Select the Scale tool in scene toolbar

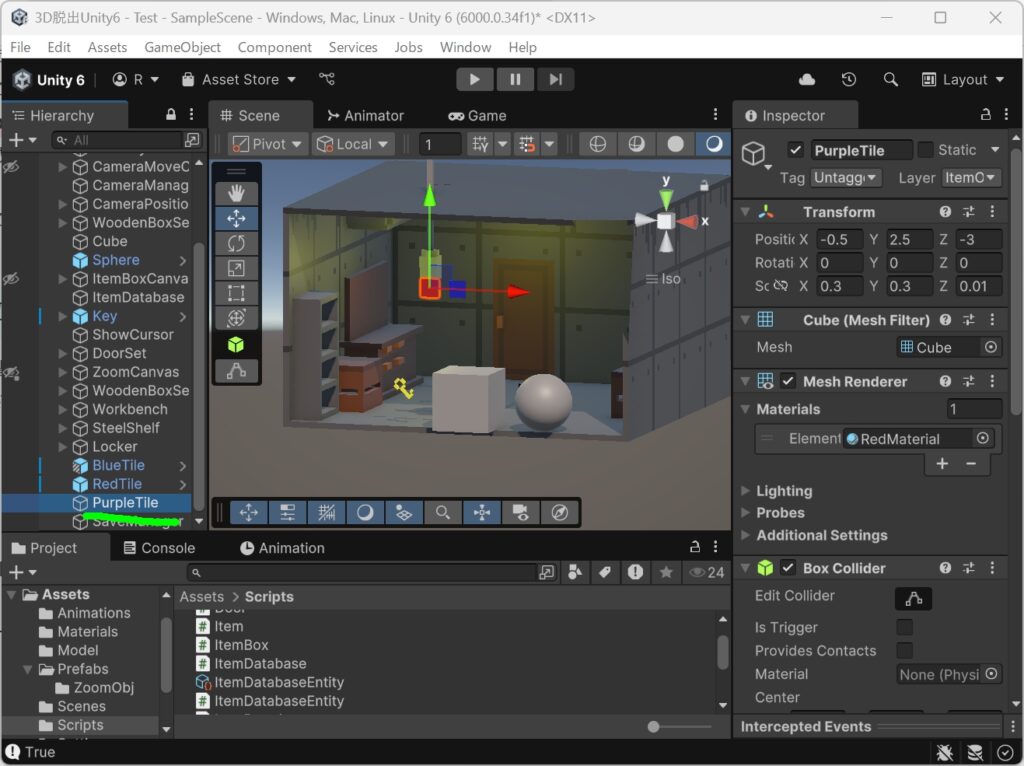point(236,268)
